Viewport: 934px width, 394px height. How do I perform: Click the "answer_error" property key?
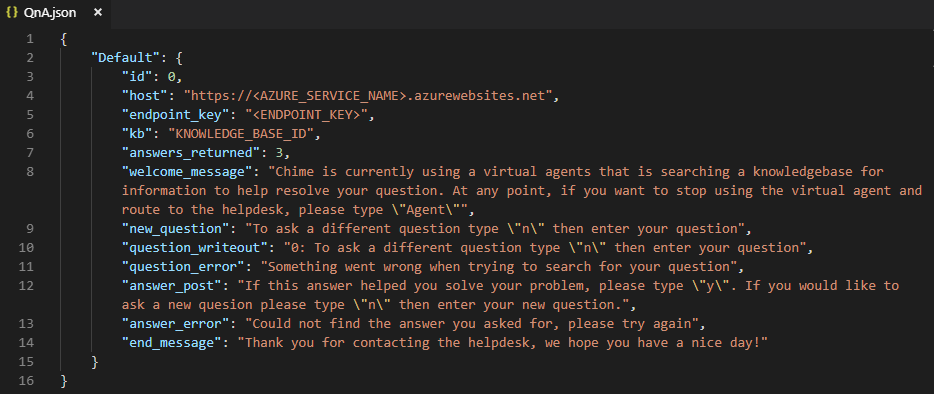tap(172, 324)
